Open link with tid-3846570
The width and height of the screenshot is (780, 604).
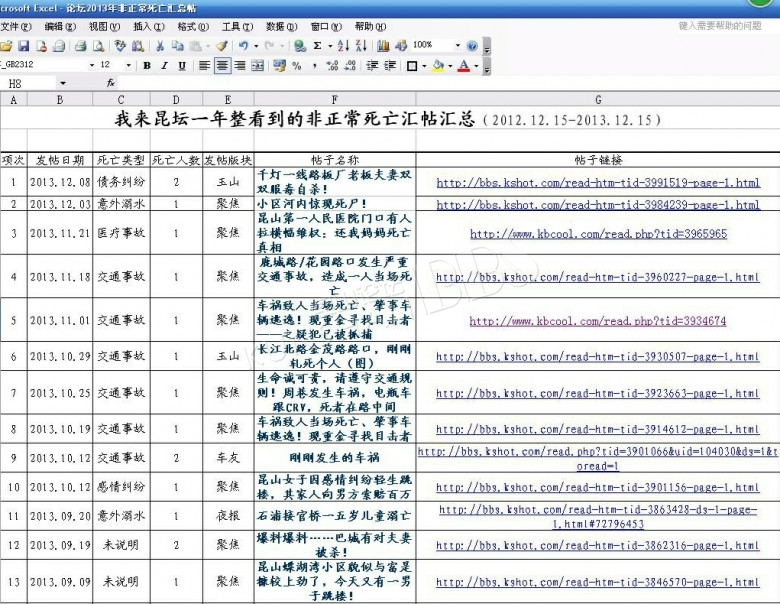pyautogui.click(x=598, y=582)
